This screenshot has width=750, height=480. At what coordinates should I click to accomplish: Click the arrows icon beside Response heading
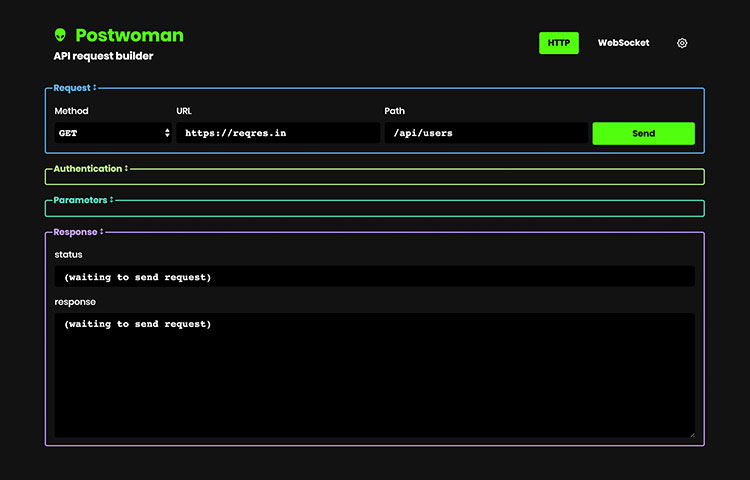click(102, 232)
